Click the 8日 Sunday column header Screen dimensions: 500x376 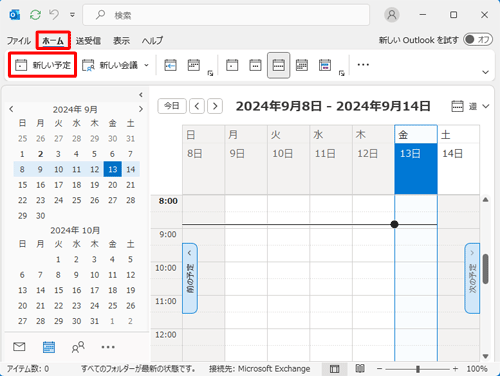point(203,160)
